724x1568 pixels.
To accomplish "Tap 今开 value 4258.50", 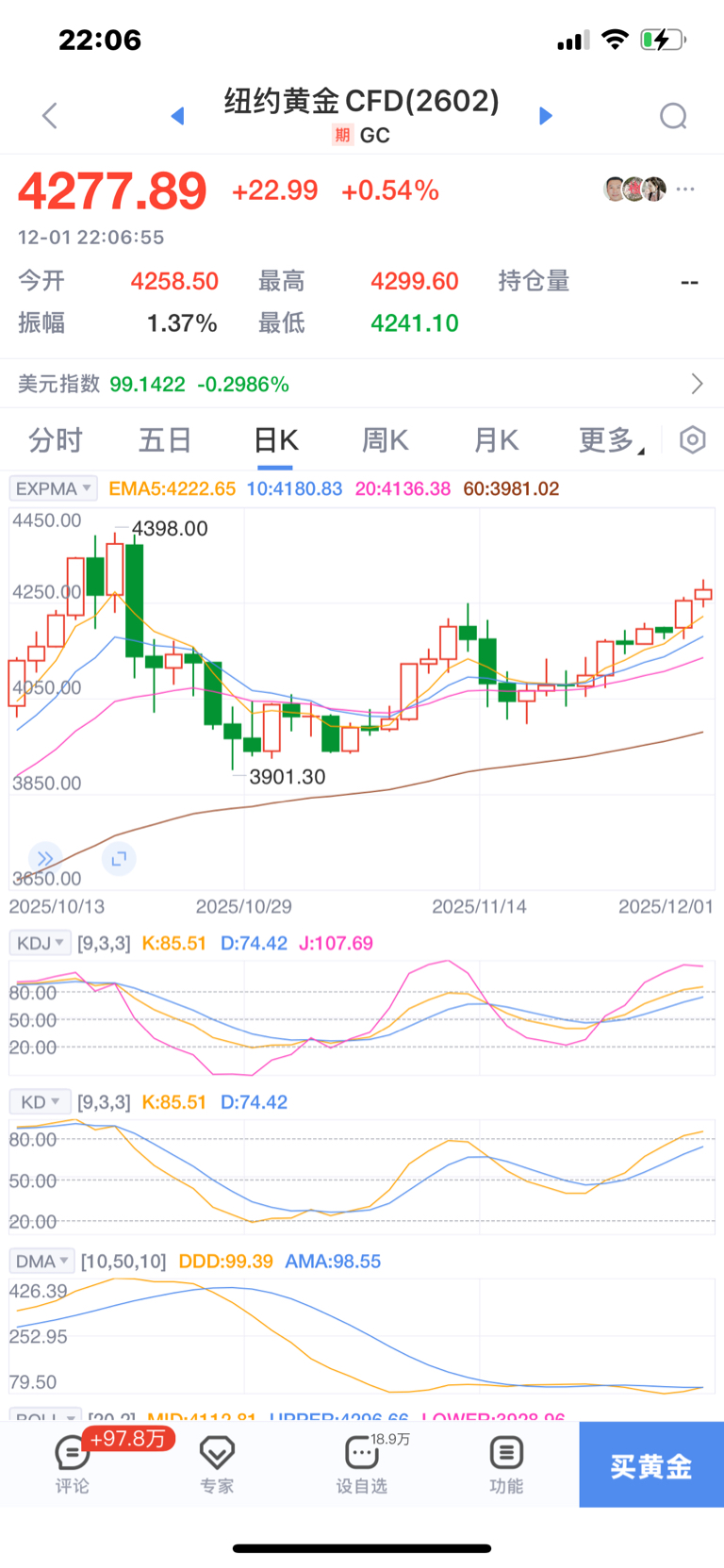I will (174, 281).
